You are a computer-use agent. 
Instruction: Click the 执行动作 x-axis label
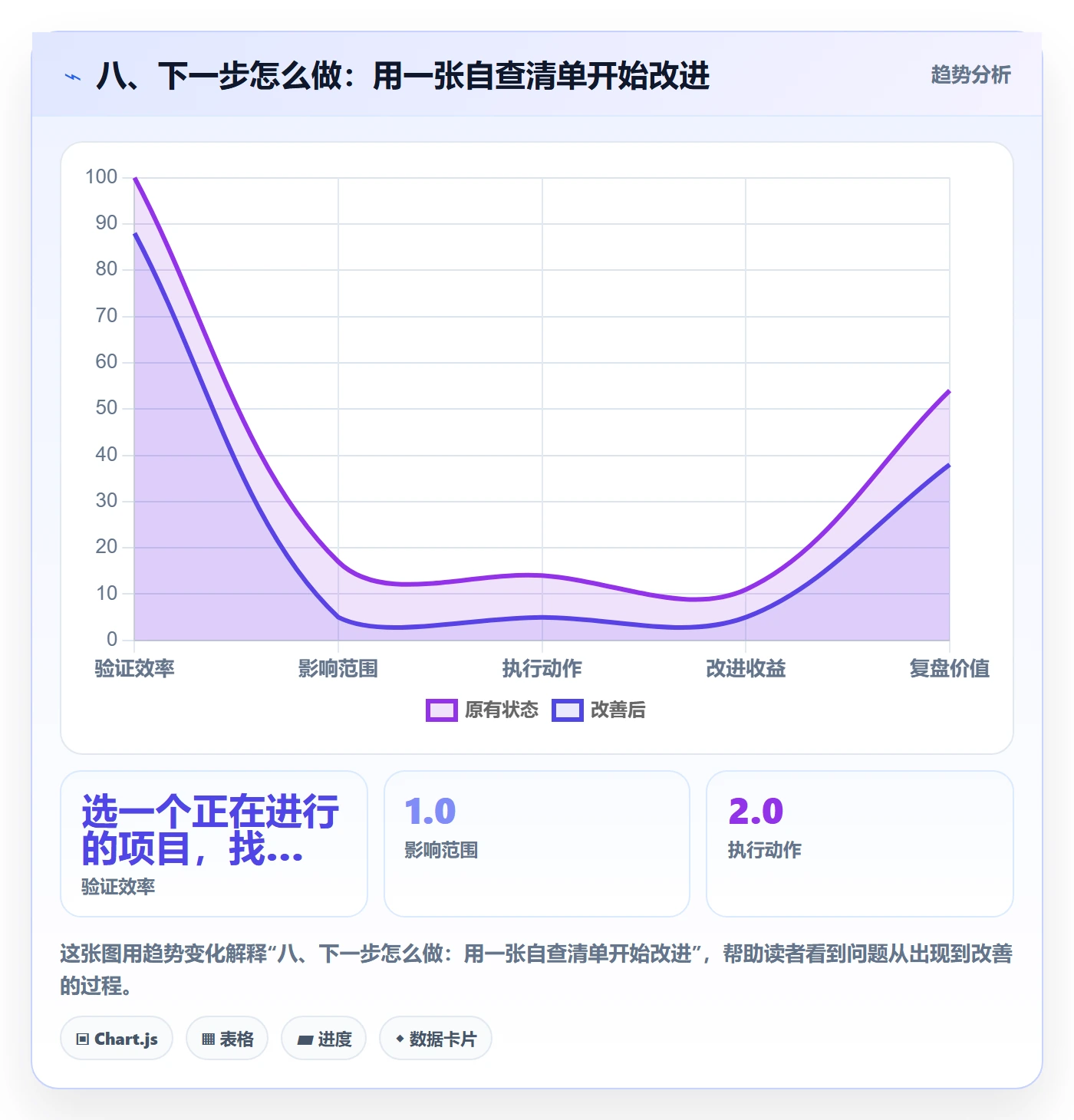(x=542, y=668)
